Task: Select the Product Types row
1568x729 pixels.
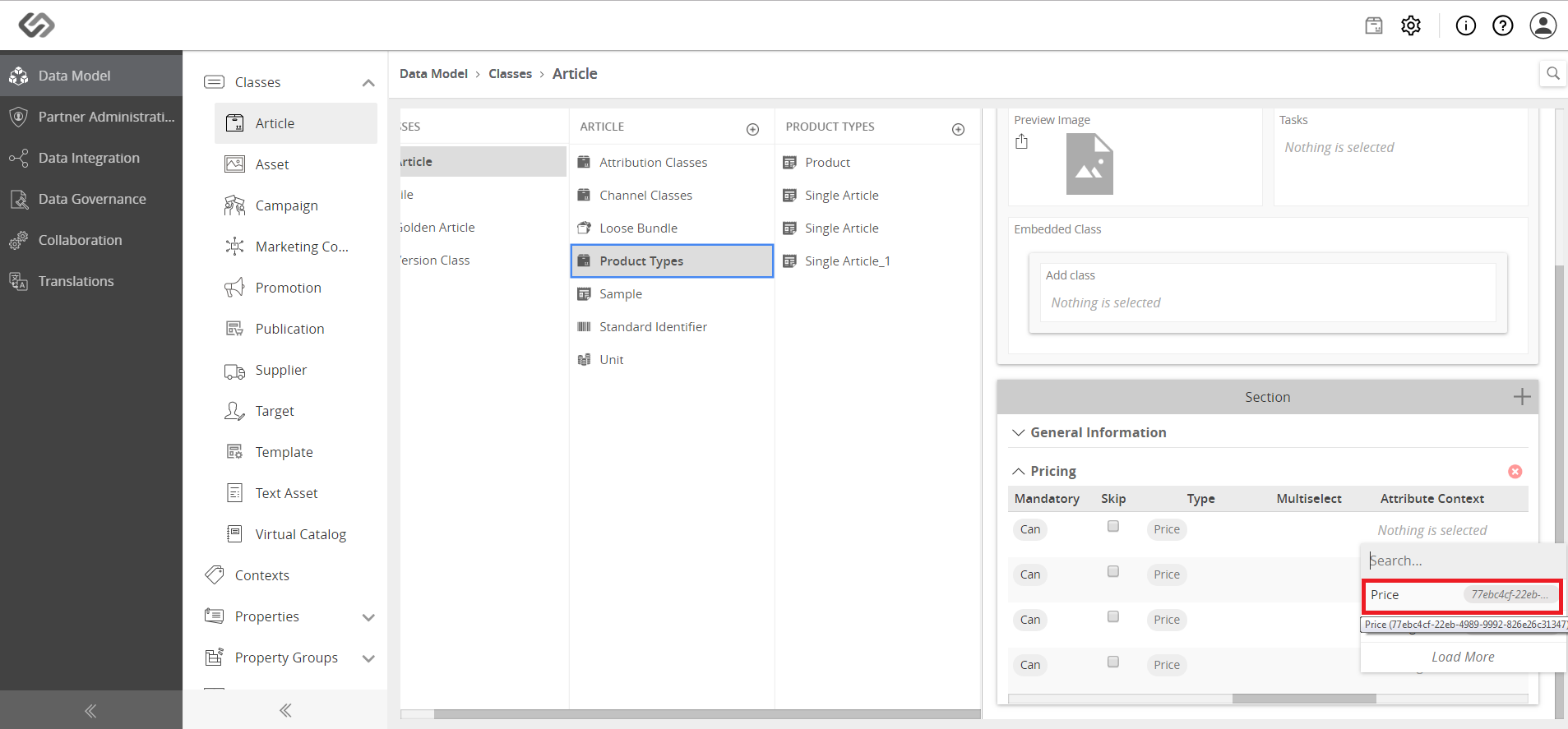Action: point(672,261)
